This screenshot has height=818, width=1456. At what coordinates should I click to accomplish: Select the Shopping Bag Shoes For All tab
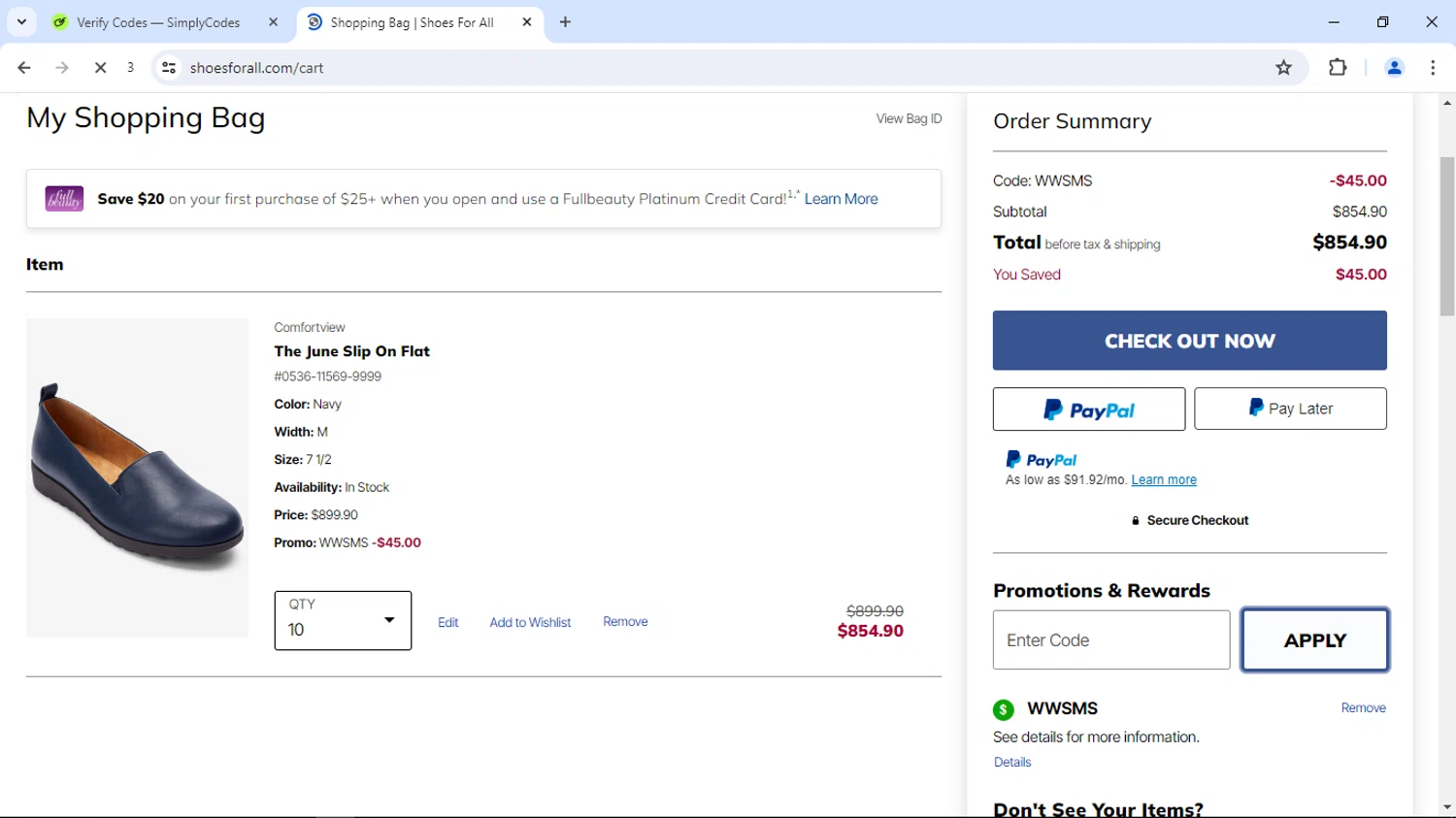click(412, 22)
